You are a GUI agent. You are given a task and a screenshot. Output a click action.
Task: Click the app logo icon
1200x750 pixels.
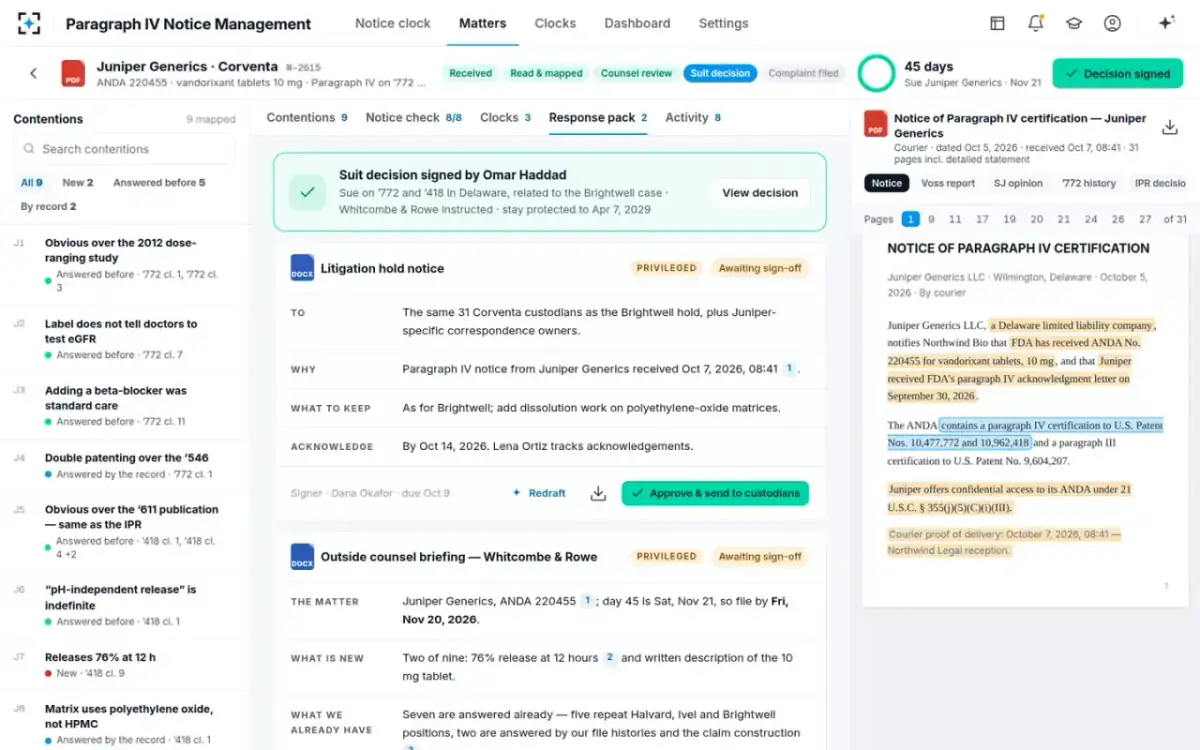click(x=29, y=23)
